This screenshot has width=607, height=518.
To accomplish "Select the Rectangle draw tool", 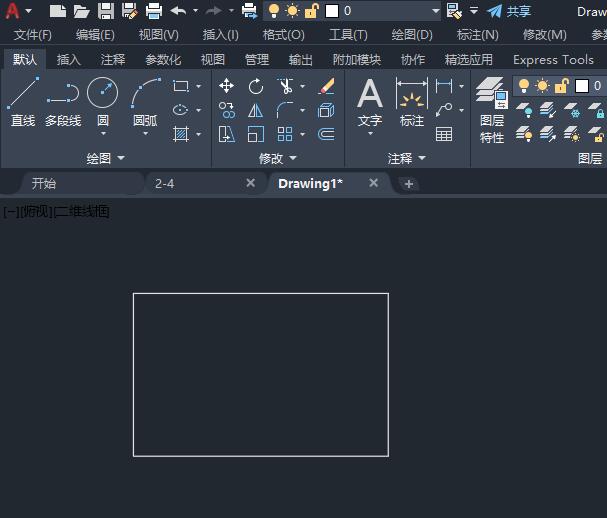I will click(180, 86).
